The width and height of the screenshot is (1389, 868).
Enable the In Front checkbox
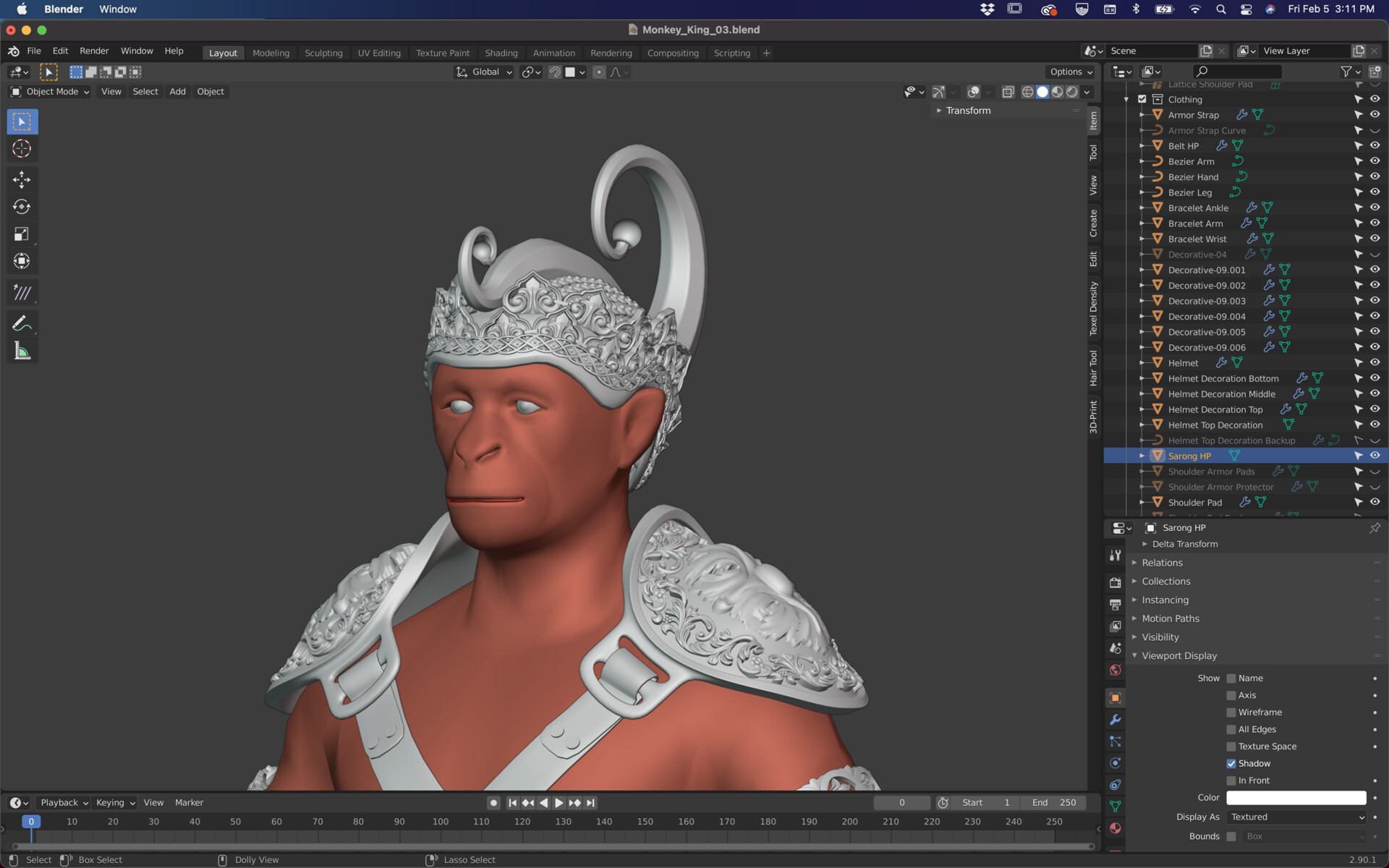pos(1231,780)
